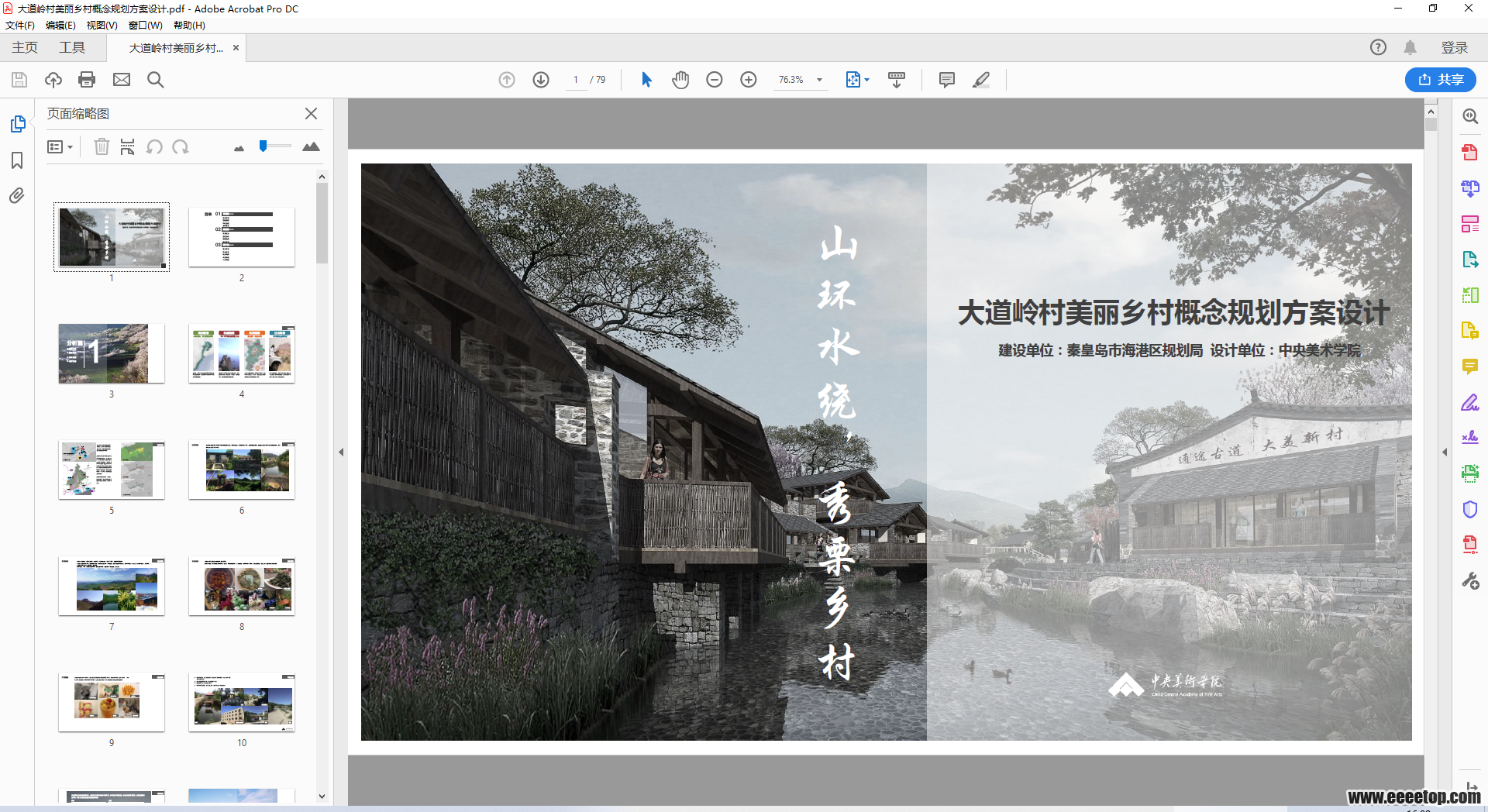Open fit page options dropdown arrow

[x=866, y=80]
